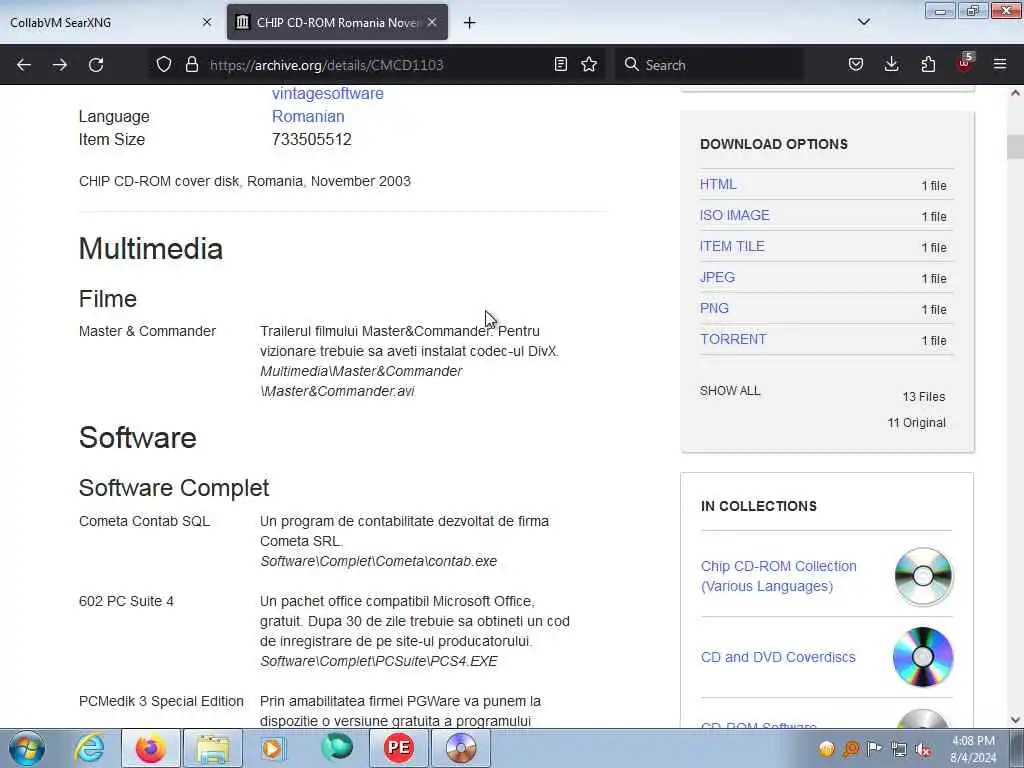Download the HTML file option

tap(718, 184)
